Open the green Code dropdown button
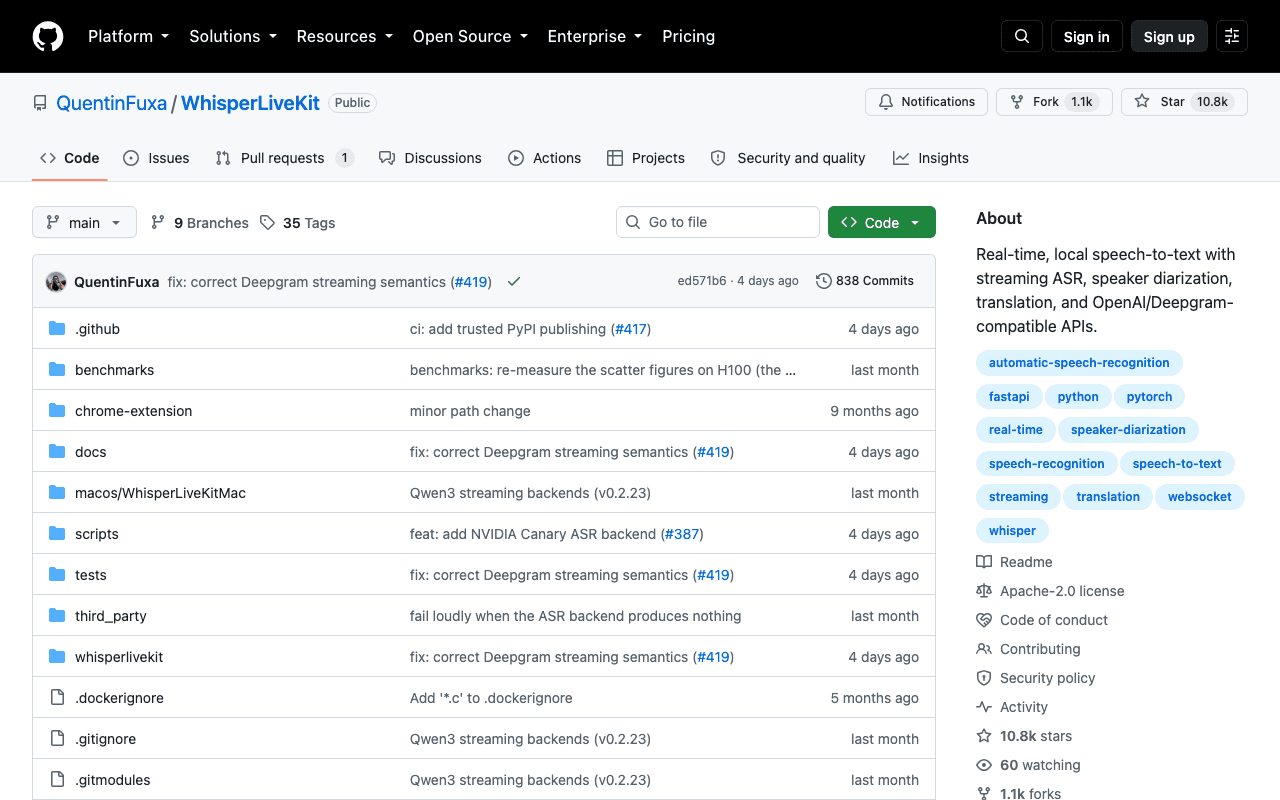The height and width of the screenshot is (800, 1280). pyautogui.click(x=882, y=222)
